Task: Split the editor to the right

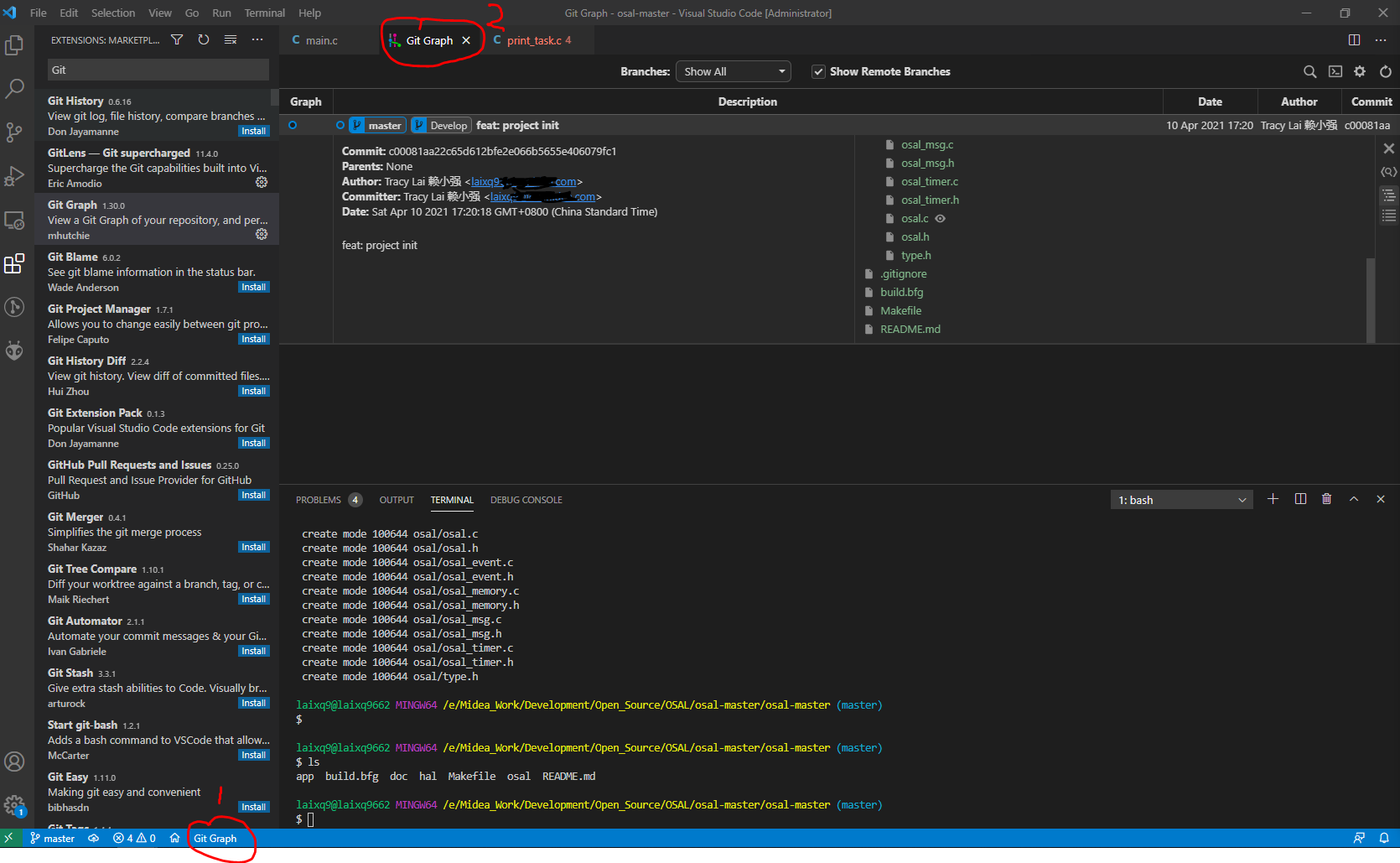Action: (x=1354, y=39)
